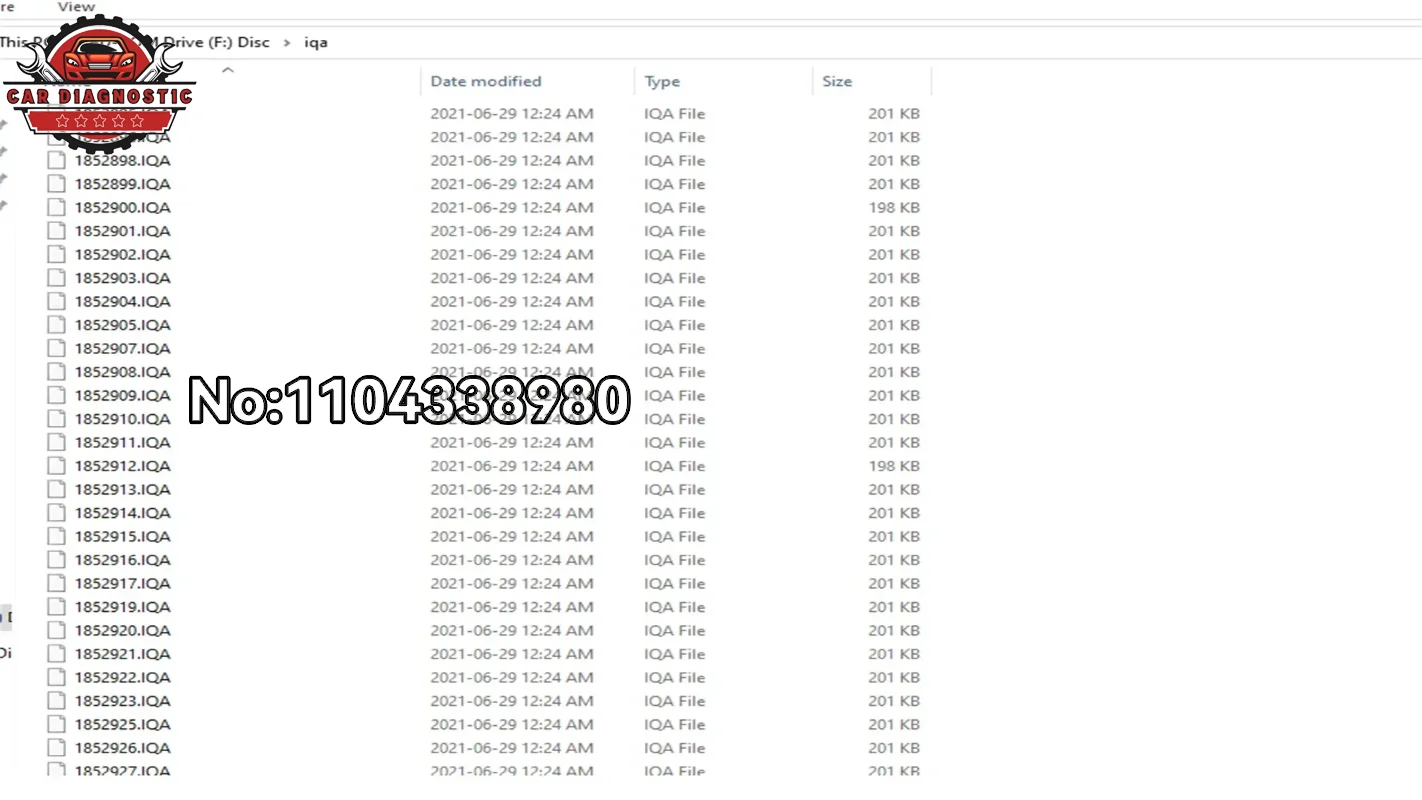Click the file name 1852921.IQA
Image resolution: width=1422 pixels, height=800 pixels.
tap(122, 654)
